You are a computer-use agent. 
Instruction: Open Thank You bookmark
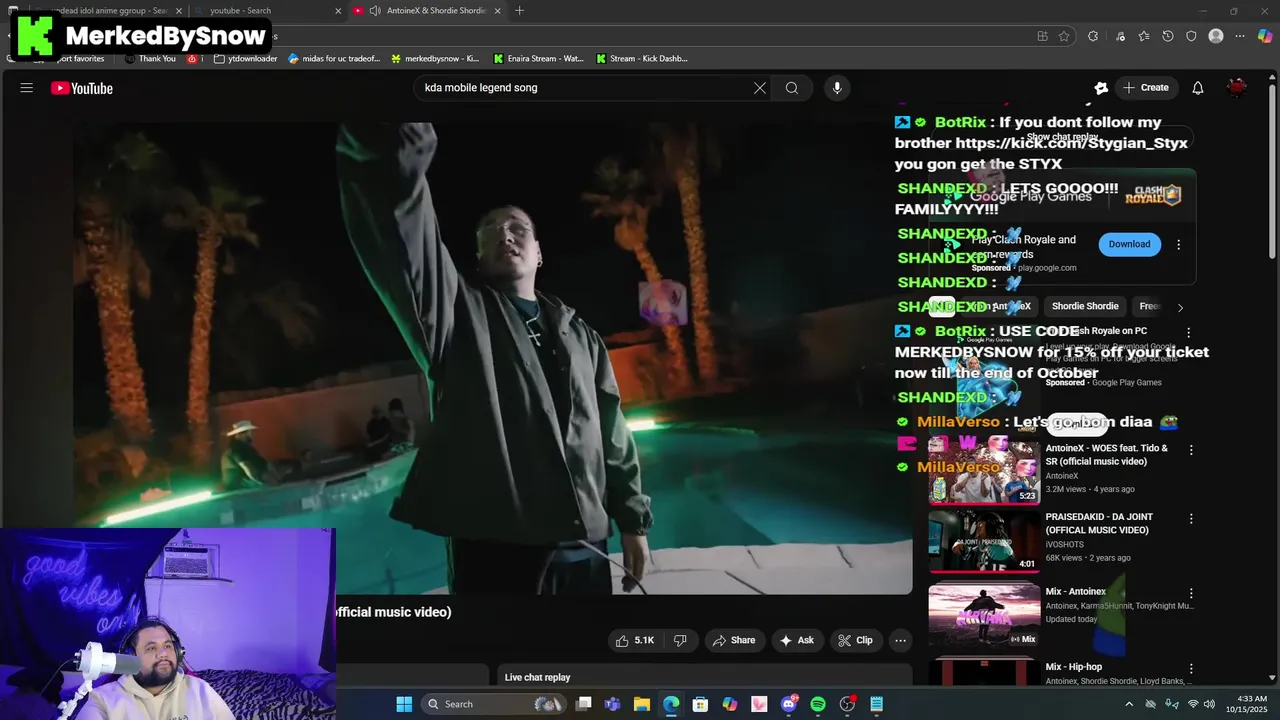[x=150, y=58]
